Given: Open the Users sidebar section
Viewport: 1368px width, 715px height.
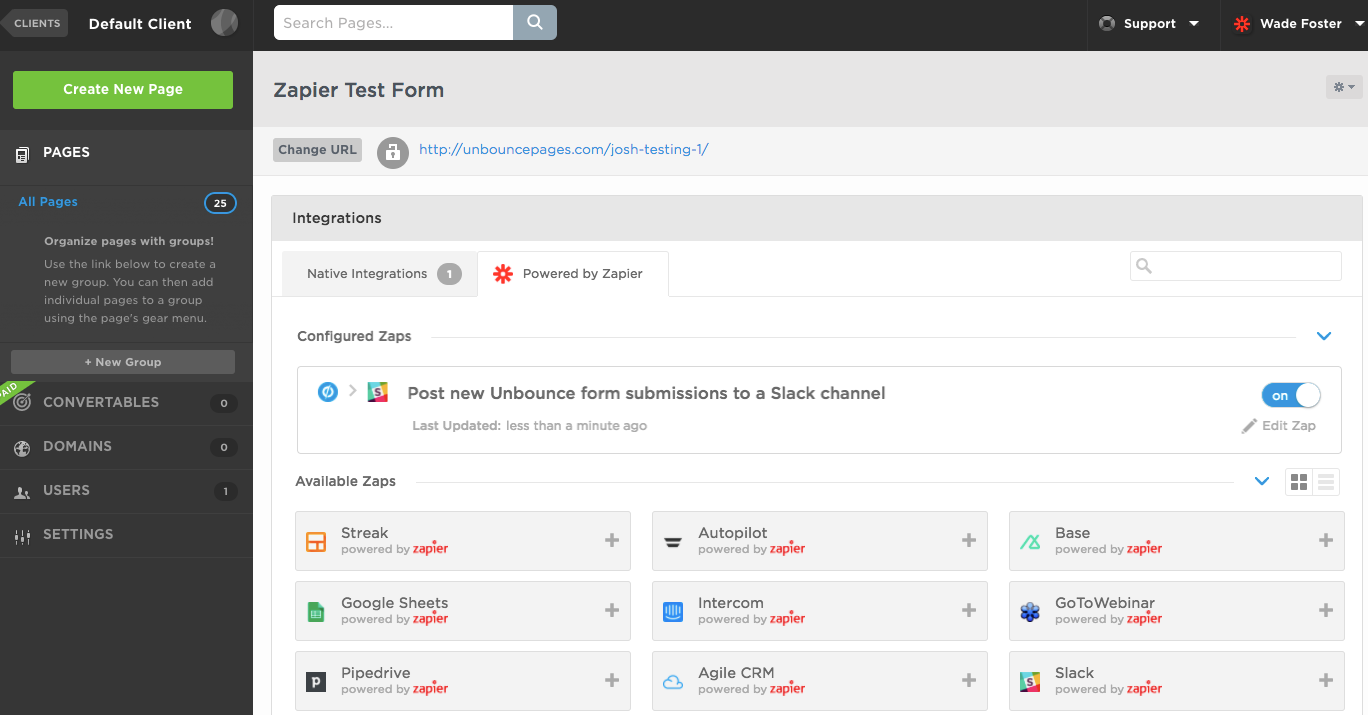Looking at the screenshot, I should tap(126, 490).
